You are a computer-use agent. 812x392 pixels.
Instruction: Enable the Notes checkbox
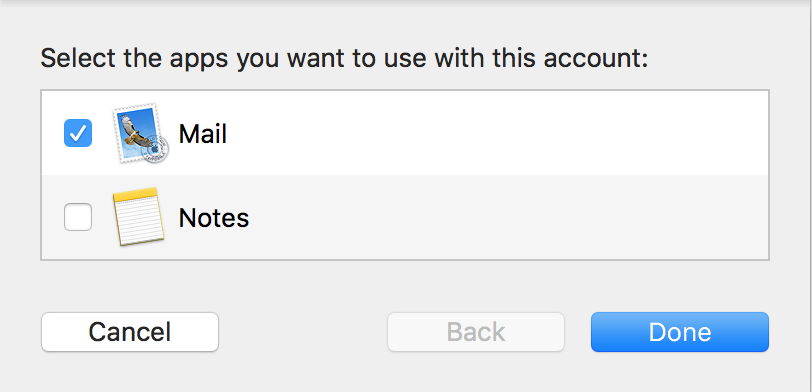(78, 217)
